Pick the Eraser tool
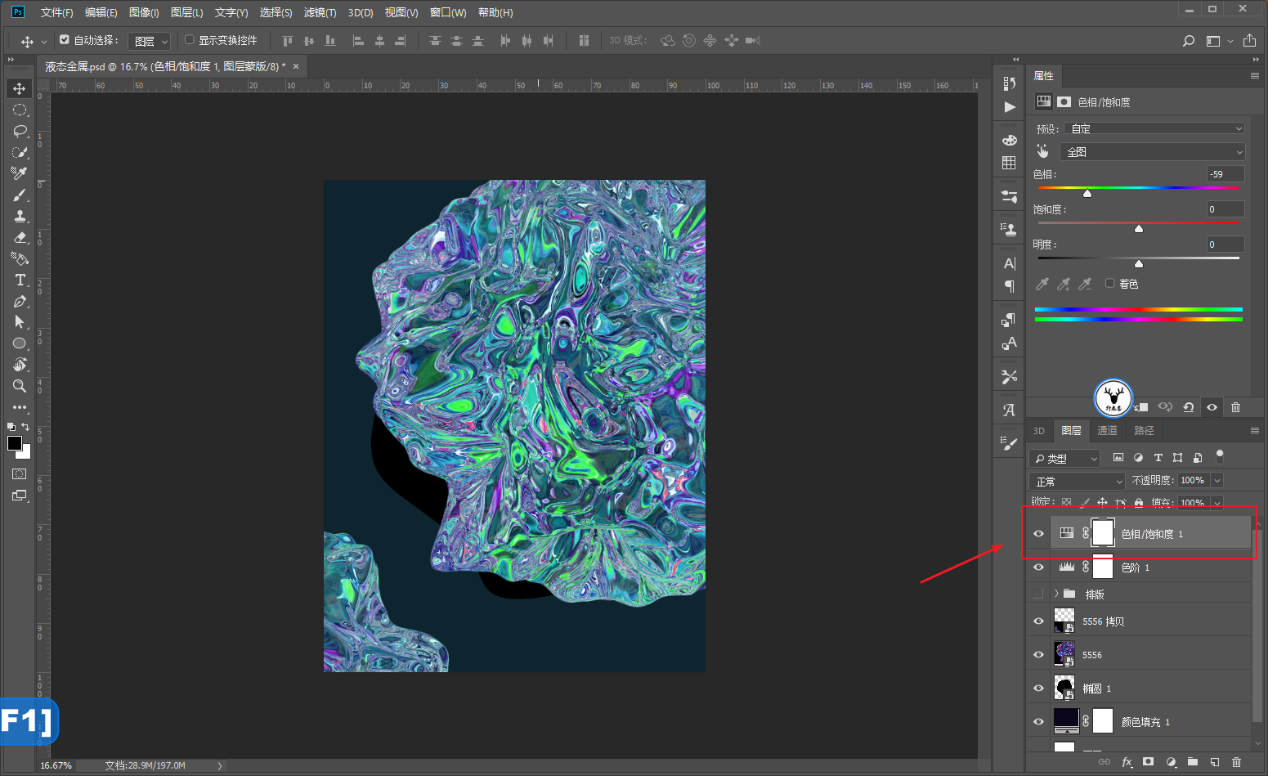Screen dimensions: 1268x776 point(19,237)
